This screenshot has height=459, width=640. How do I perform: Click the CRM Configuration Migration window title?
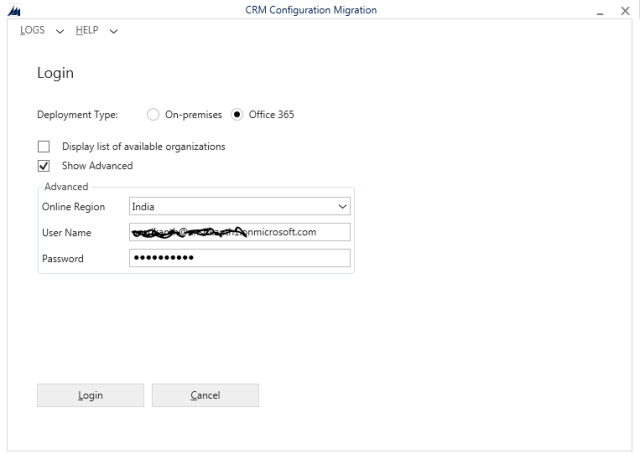(311, 10)
